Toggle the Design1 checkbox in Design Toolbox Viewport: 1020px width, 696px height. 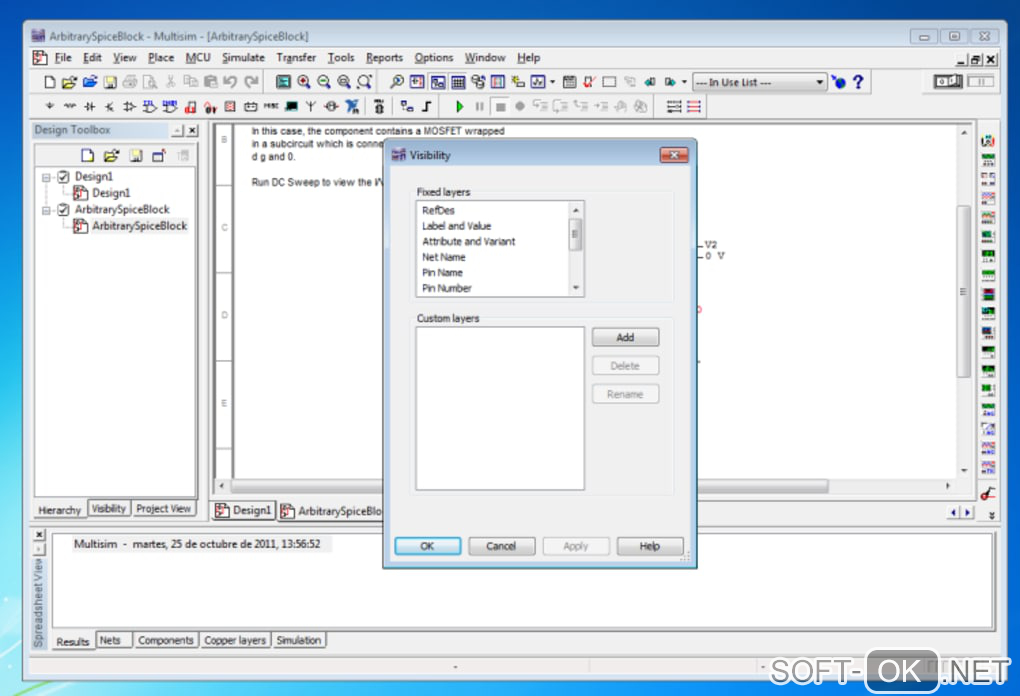(x=63, y=176)
